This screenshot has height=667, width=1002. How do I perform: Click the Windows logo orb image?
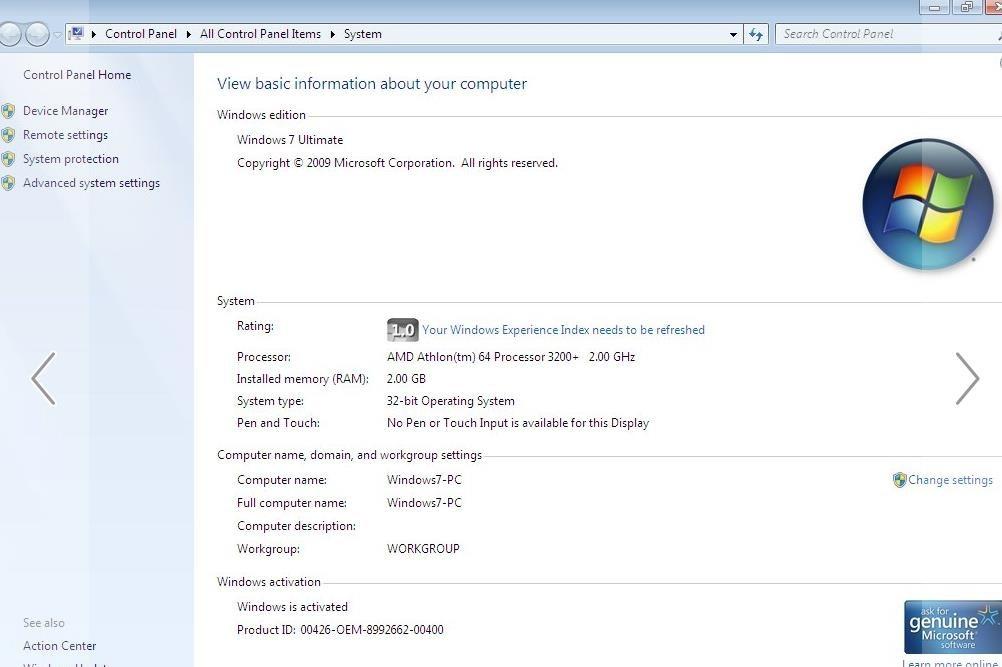click(x=927, y=204)
